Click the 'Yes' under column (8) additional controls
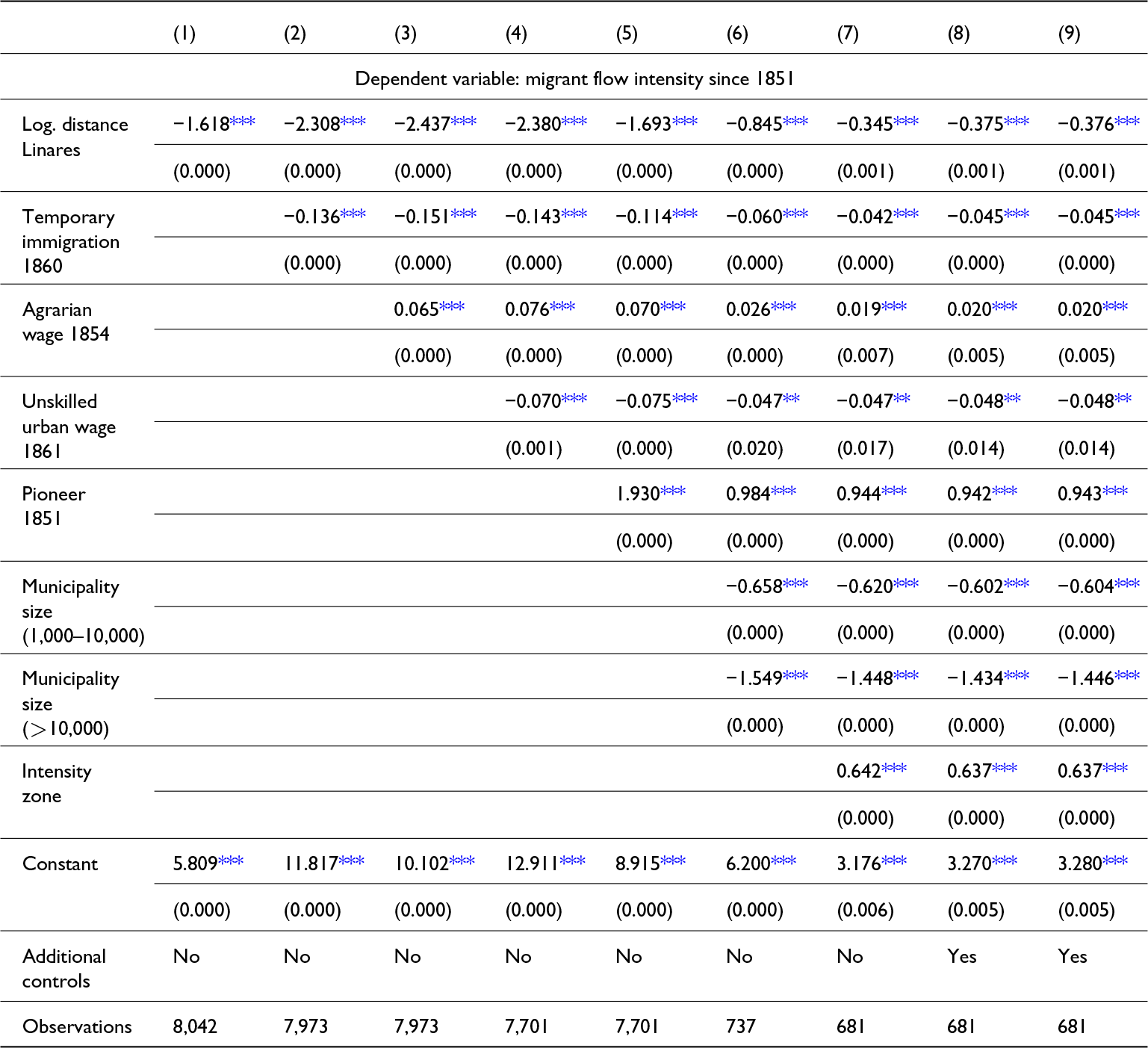Viewport: 1148px width, 1048px height. (961, 956)
